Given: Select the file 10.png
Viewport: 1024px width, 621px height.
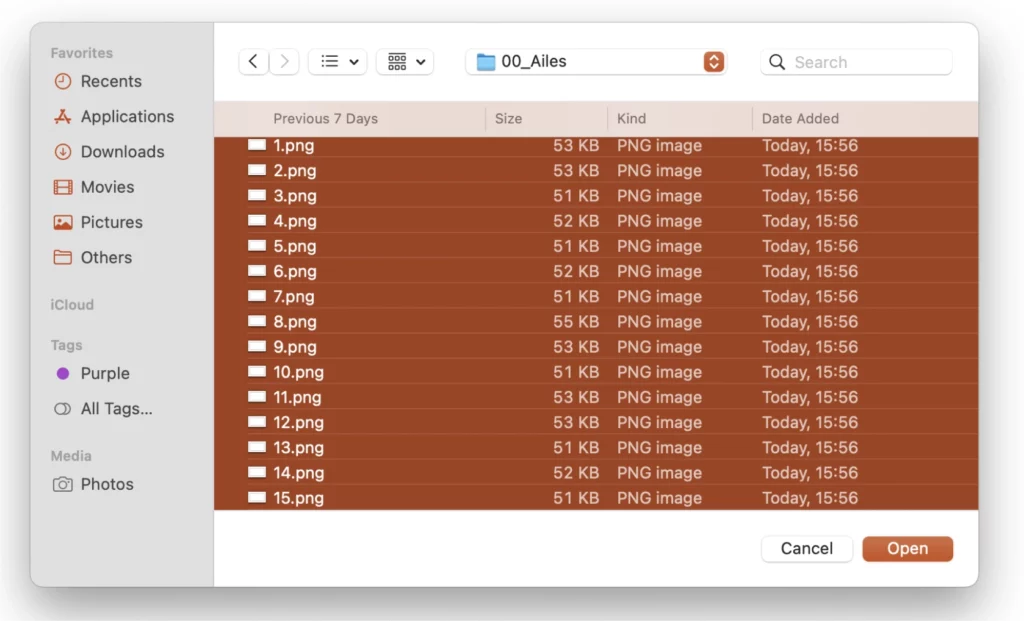Looking at the screenshot, I should [596, 372].
